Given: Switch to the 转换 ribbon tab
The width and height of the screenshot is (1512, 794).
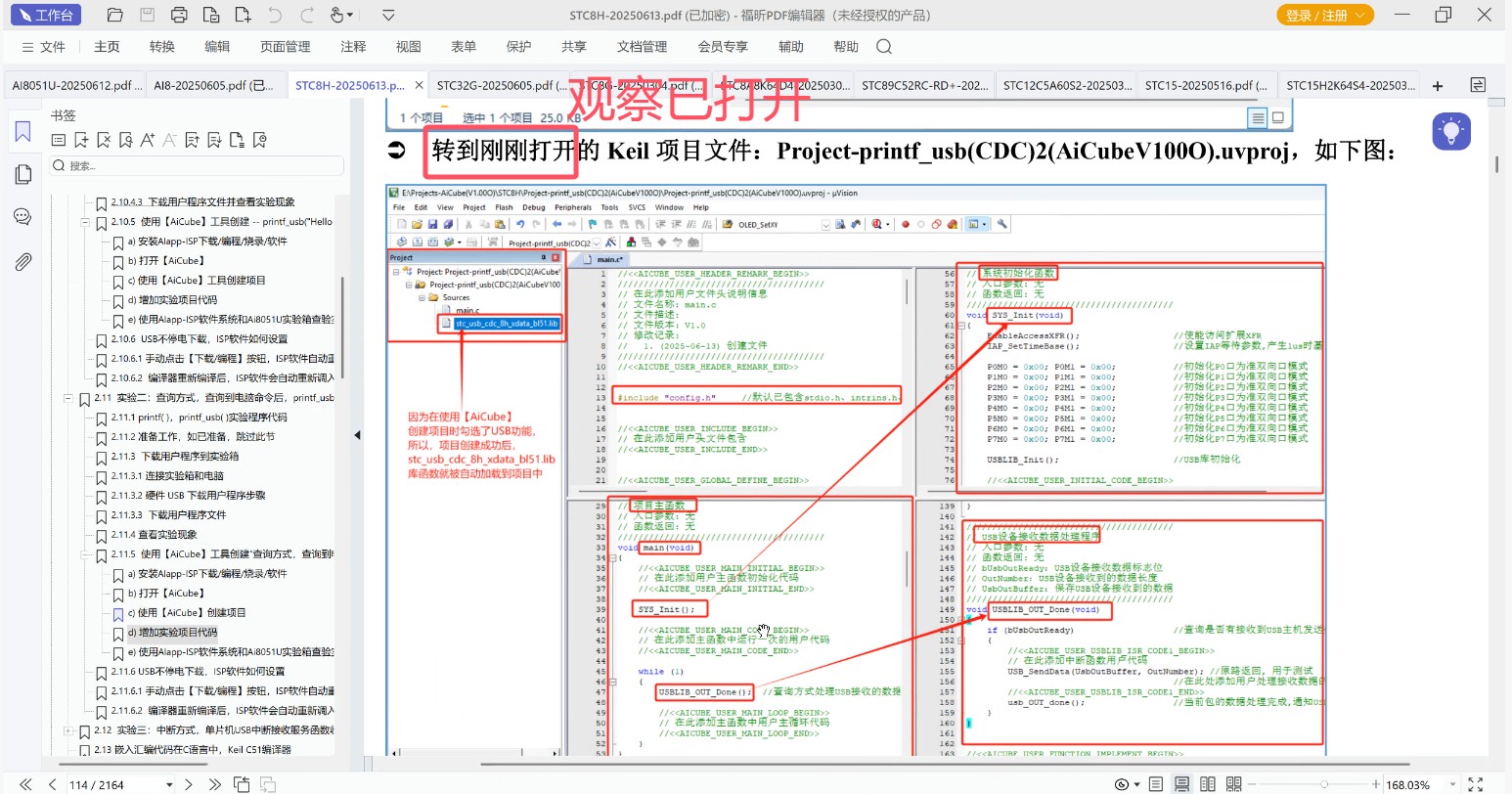Looking at the screenshot, I should click(162, 46).
